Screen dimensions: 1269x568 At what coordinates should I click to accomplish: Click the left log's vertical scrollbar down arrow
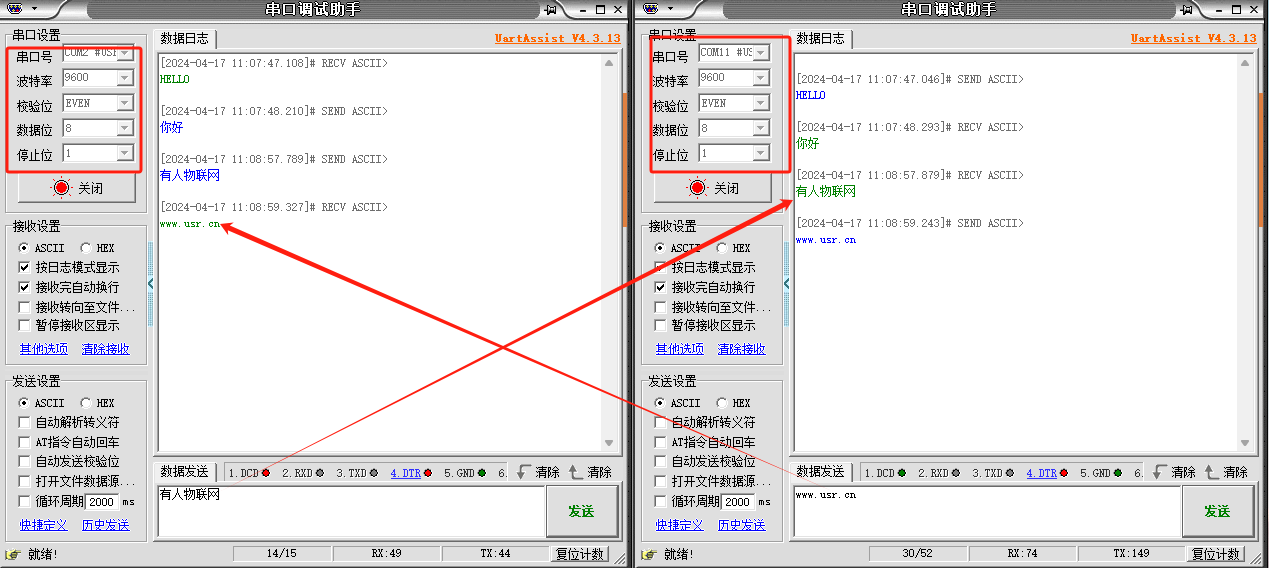tap(610, 443)
